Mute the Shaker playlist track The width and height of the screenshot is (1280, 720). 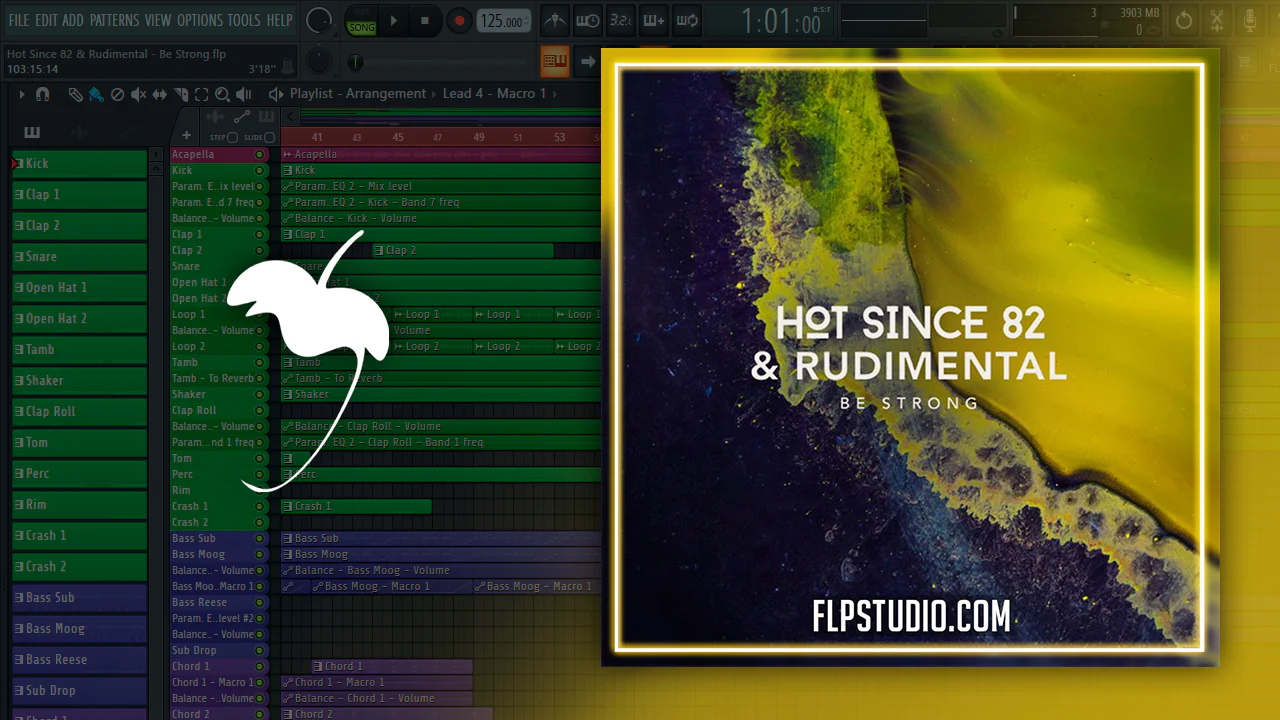tap(260, 395)
